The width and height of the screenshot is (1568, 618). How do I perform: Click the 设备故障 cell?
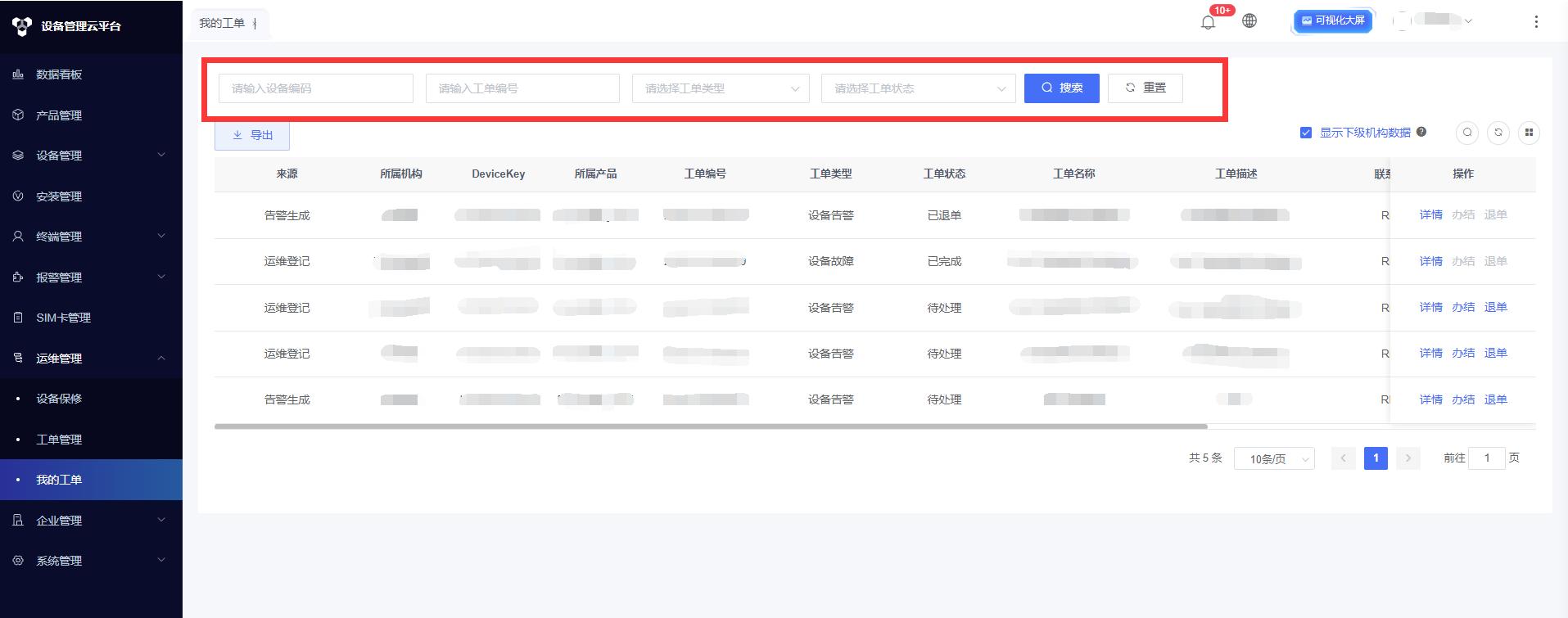[x=830, y=261]
